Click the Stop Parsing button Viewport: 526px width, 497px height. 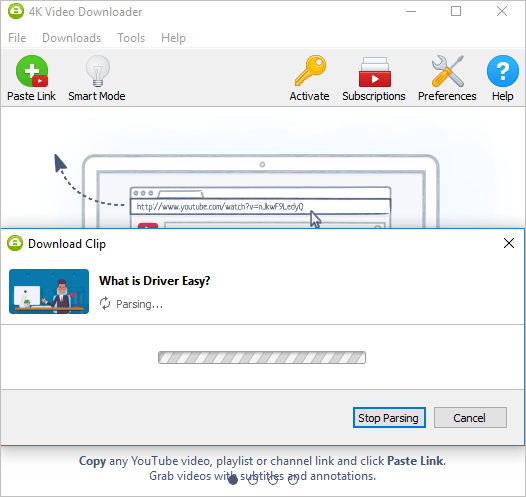(389, 418)
